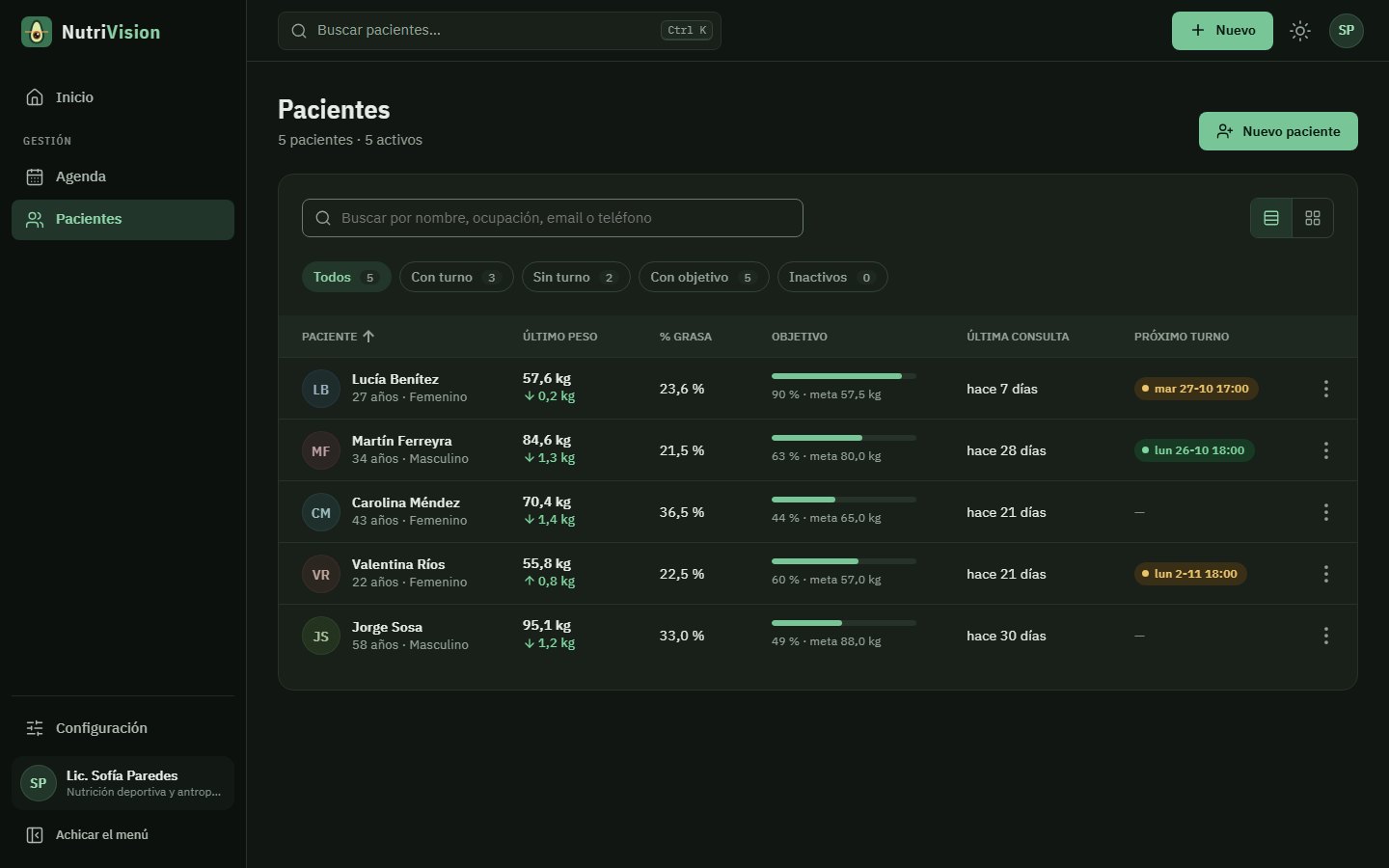
Task: Open Jorge Sosa patient name
Action: [387, 627]
